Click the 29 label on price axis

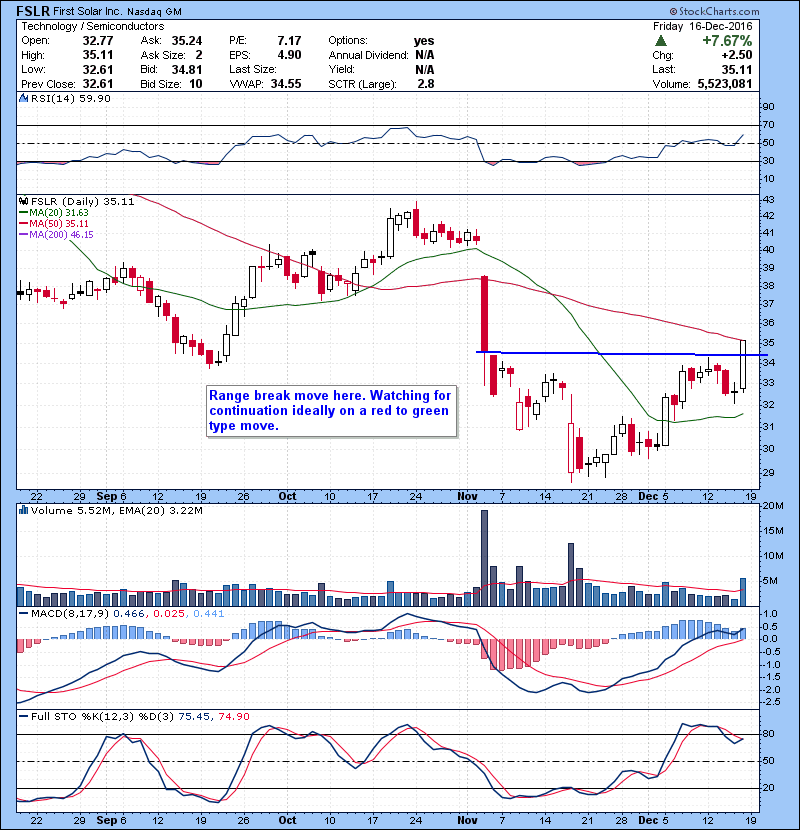pos(768,472)
